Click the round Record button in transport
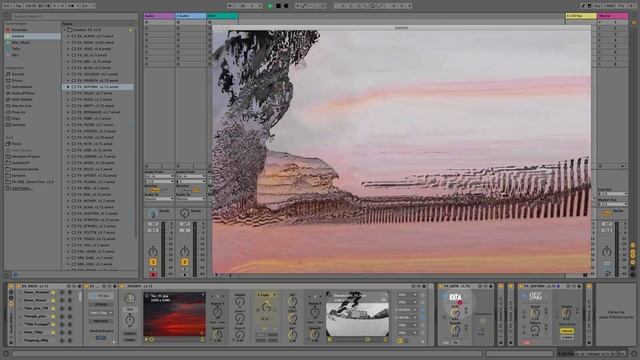Image resolution: width=640 pixels, height=360 pixels. (x=286, y=6)
